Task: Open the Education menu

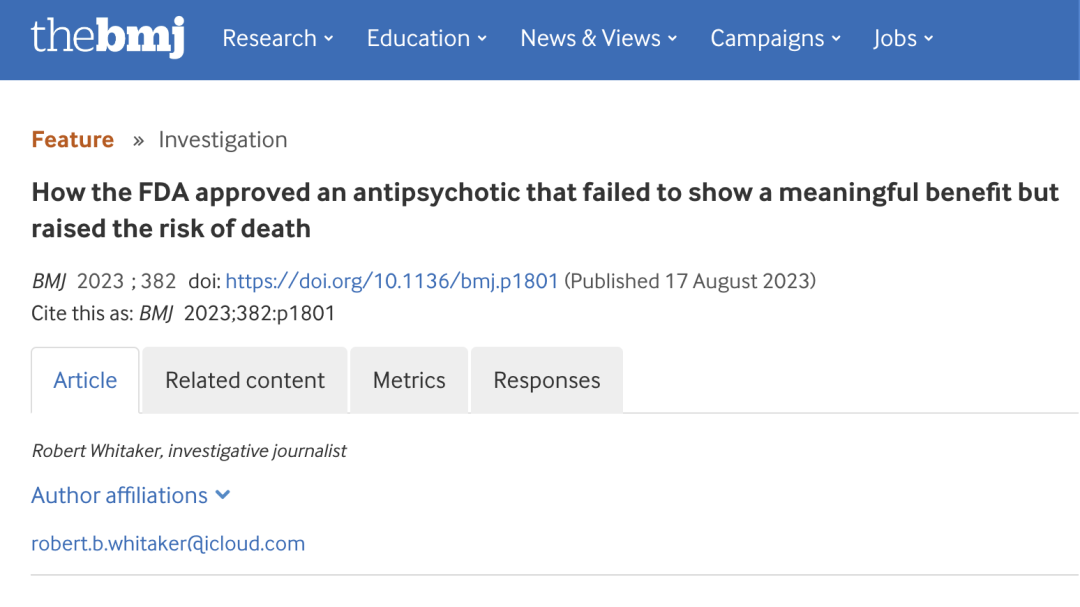Action: 426,39
